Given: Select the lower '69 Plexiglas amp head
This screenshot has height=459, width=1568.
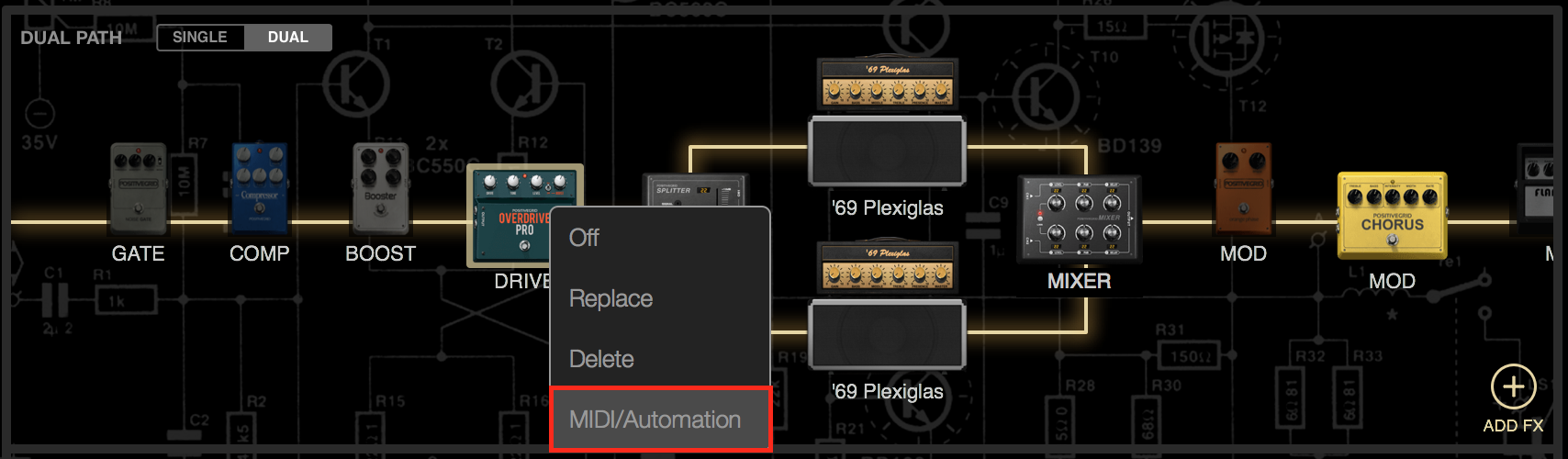Looking at the screenshot, I should pos(887,266).
